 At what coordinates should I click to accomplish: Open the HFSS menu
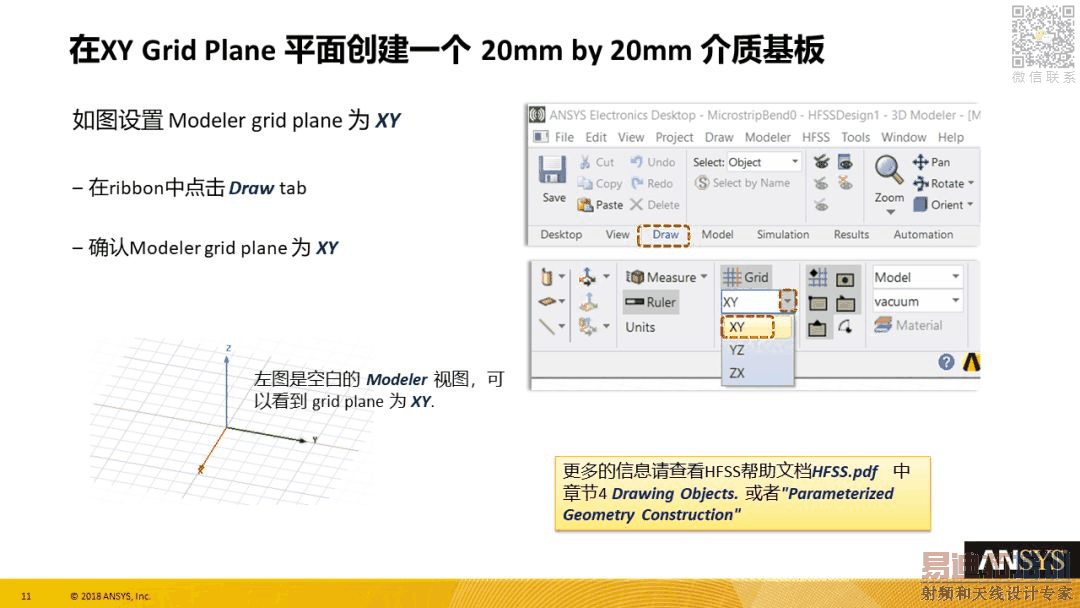[816, 137]
